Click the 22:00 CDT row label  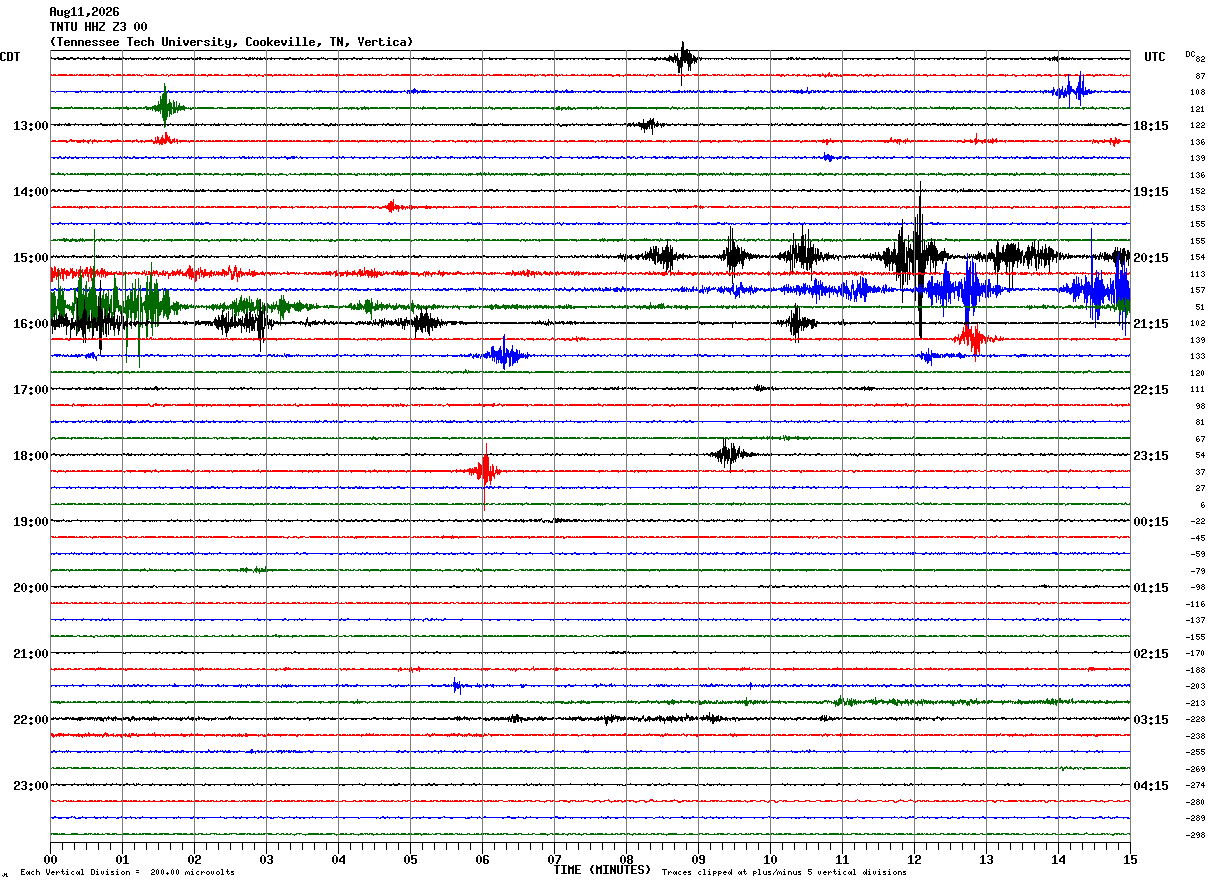[x=30, y=720]
